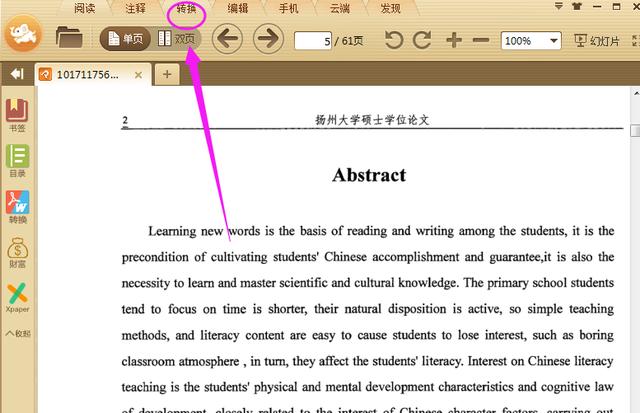Rotate page counterclockwise
Viewport: 640px width, 413px height.
[x=394, y=40]
